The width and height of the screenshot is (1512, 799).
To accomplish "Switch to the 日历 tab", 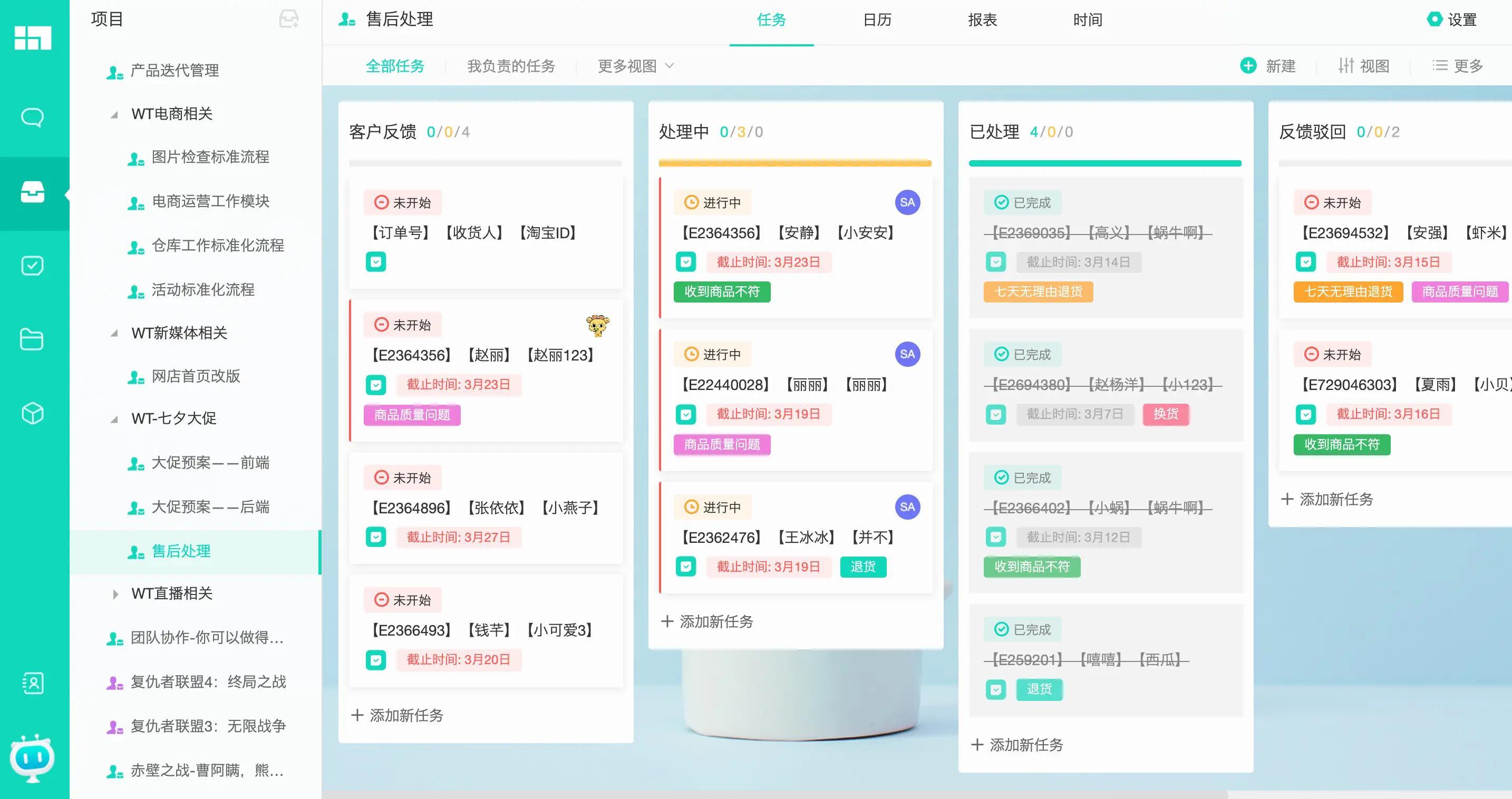I will [x=877, y=20].
